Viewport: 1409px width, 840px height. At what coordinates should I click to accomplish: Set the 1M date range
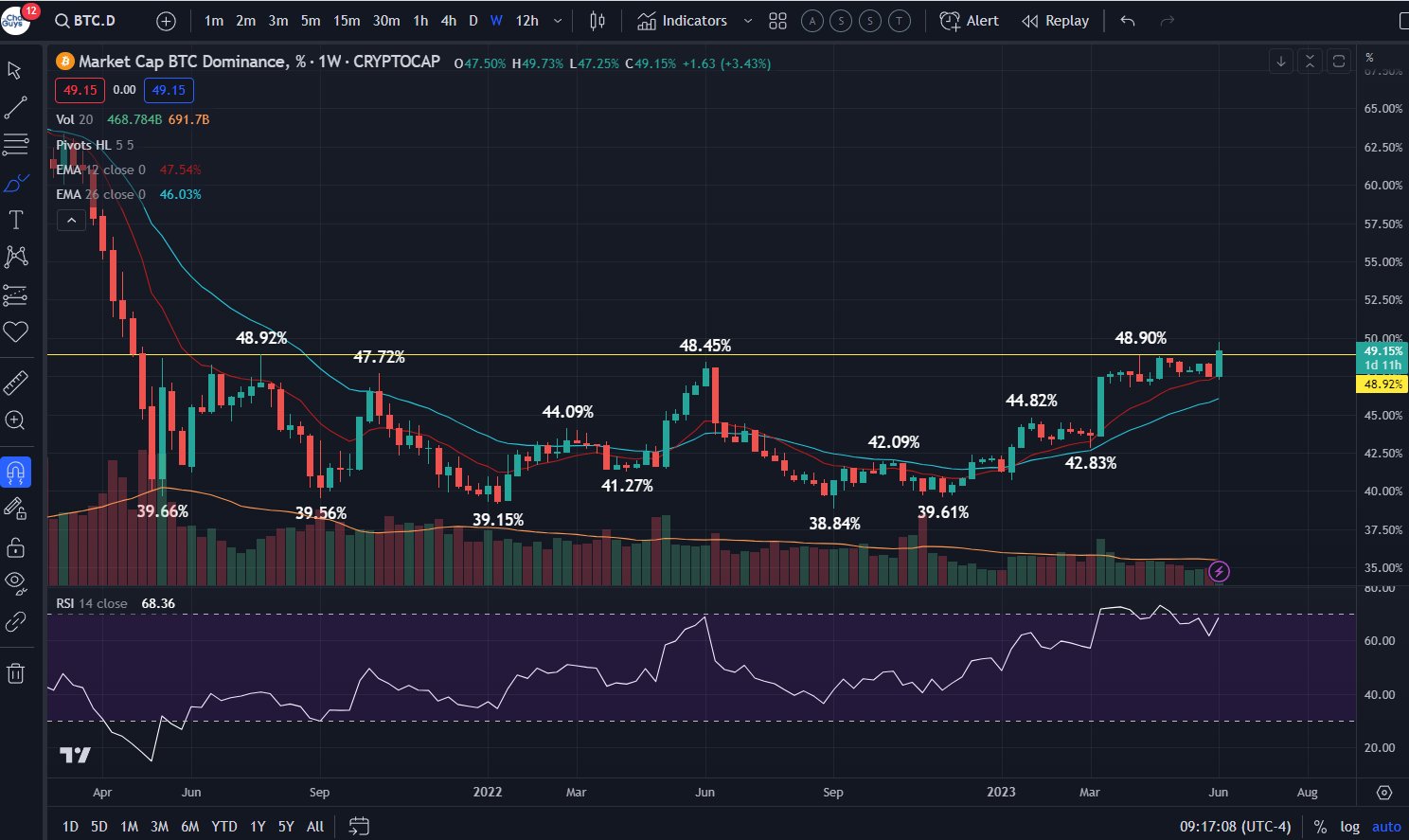tap(129, 826)
